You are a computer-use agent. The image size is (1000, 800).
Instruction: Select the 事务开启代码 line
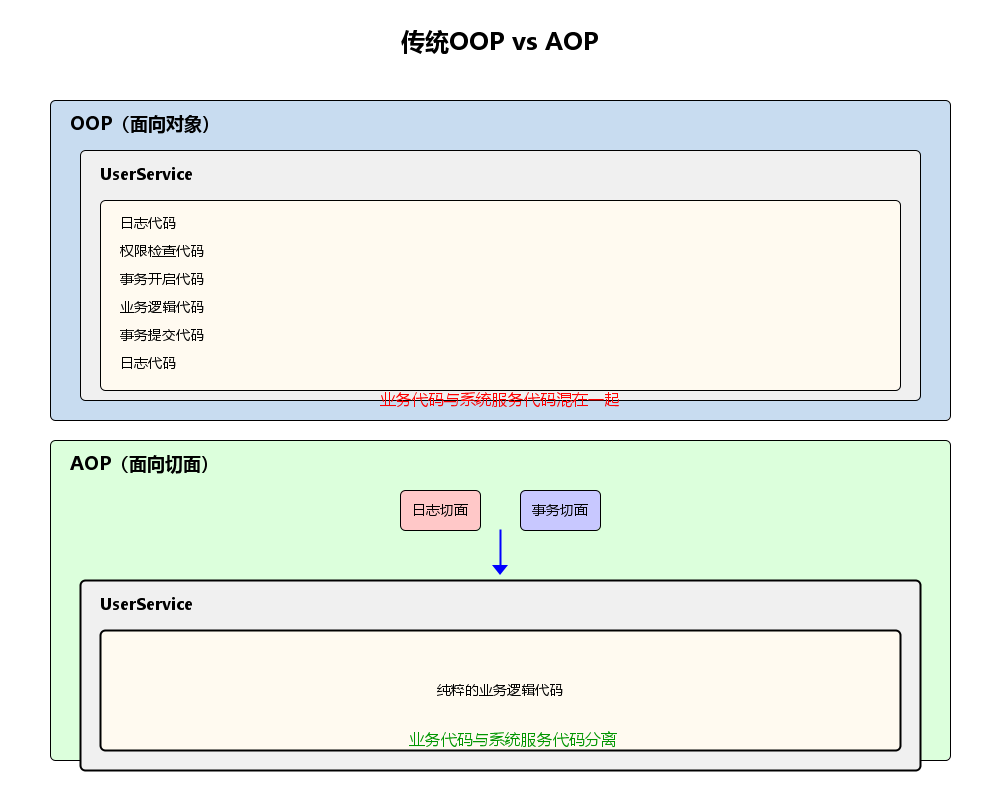(162, 279)
